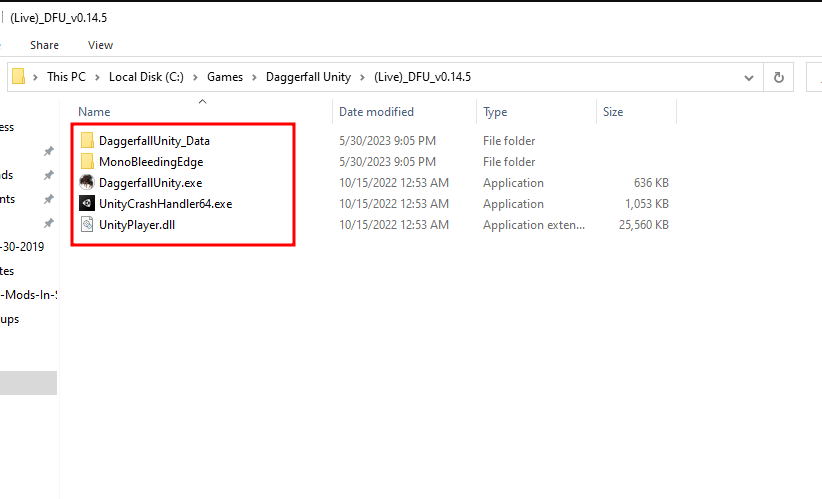Screen dimensions: 822x499
Task: Click the 25,560 KB size cell
Action: pos(644,224)
